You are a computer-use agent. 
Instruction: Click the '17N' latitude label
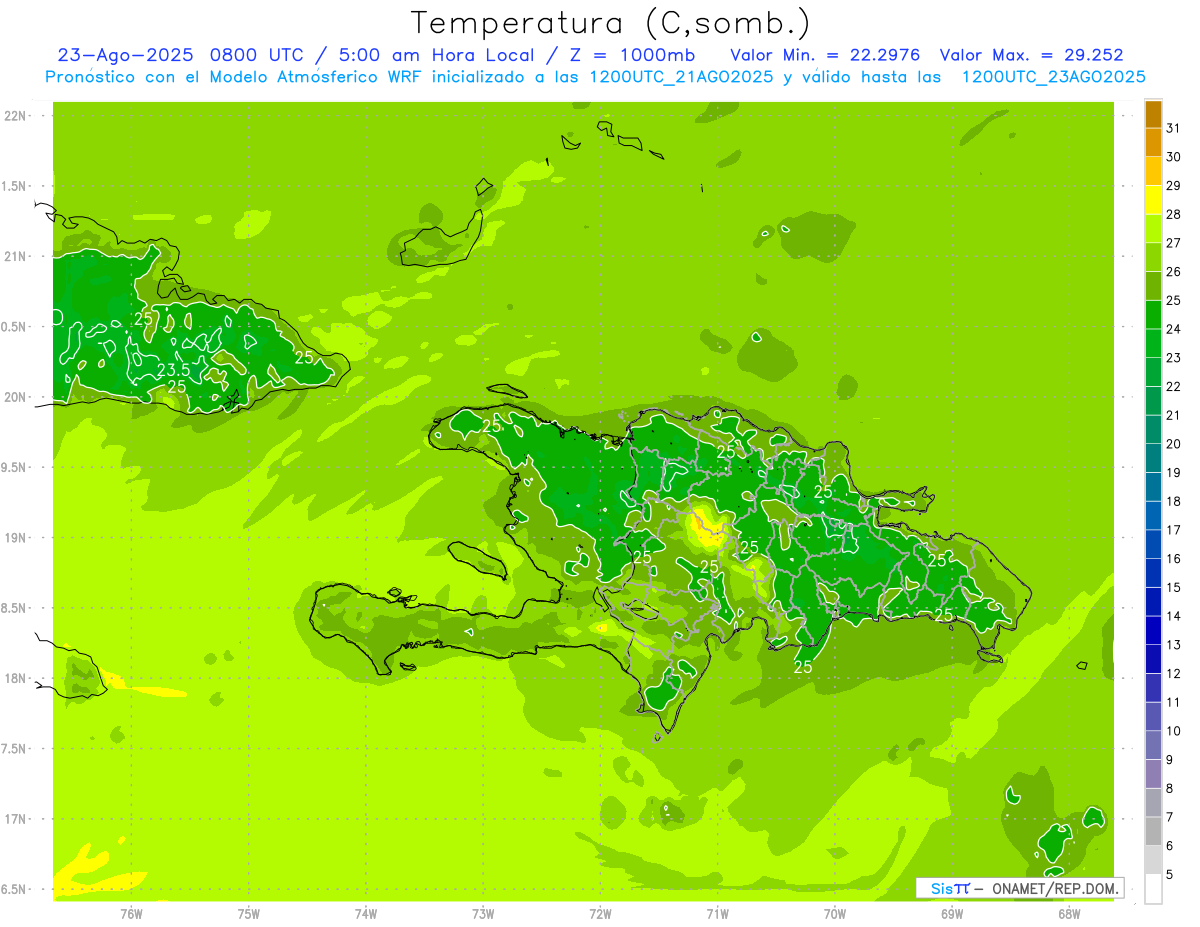pos(14,819)
